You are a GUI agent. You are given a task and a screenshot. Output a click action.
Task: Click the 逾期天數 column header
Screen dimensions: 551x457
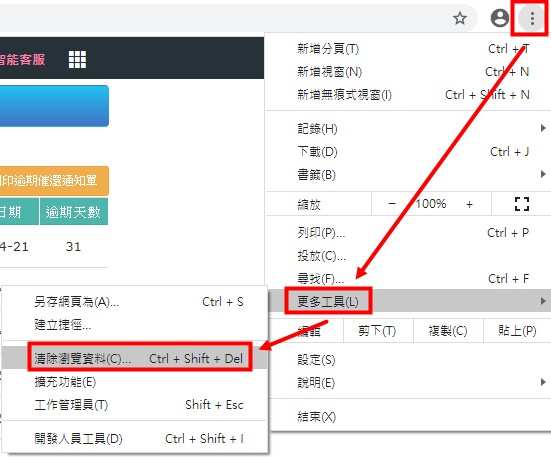point(74,211)
